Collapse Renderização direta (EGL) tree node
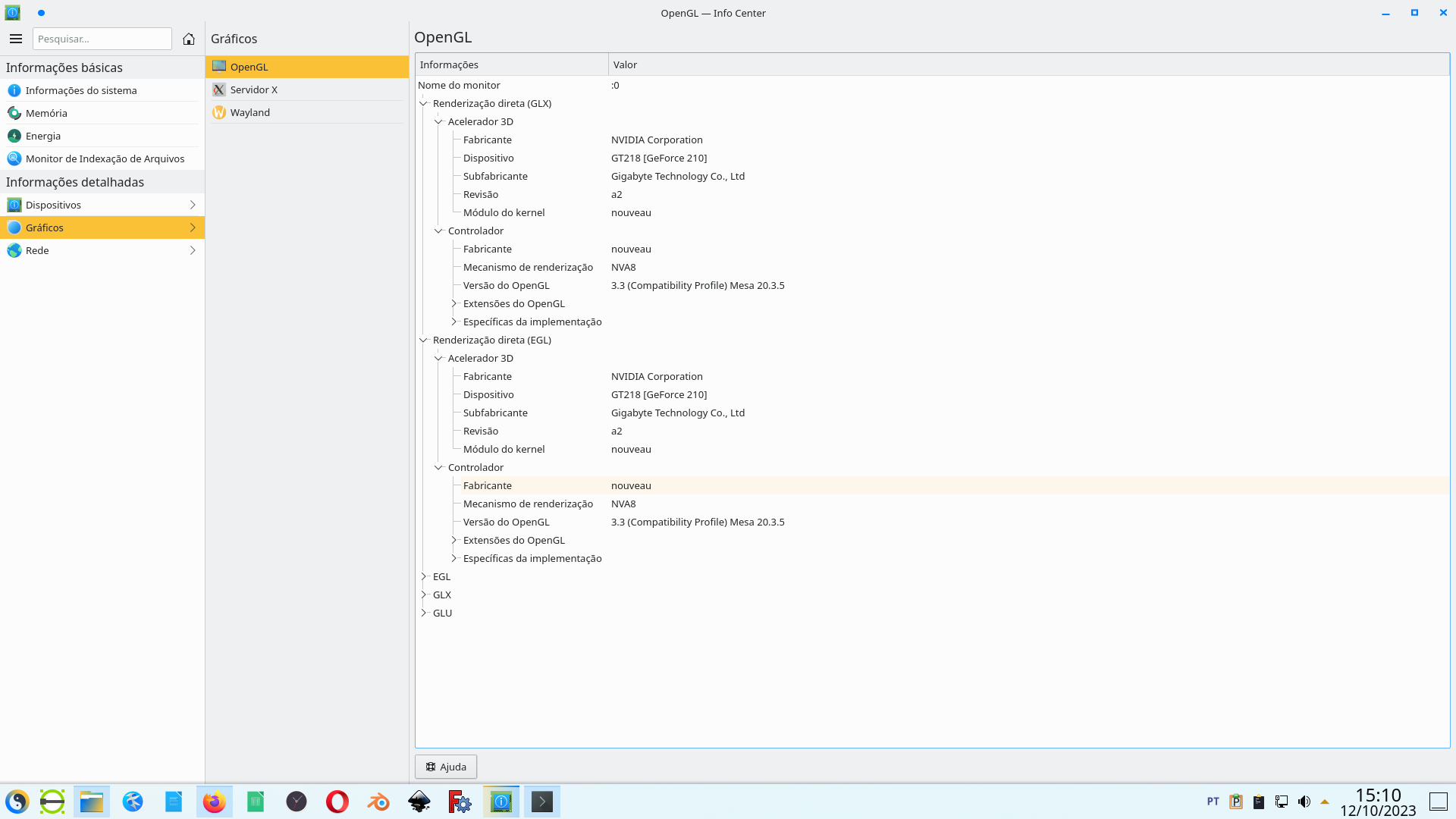 point(424,340)
